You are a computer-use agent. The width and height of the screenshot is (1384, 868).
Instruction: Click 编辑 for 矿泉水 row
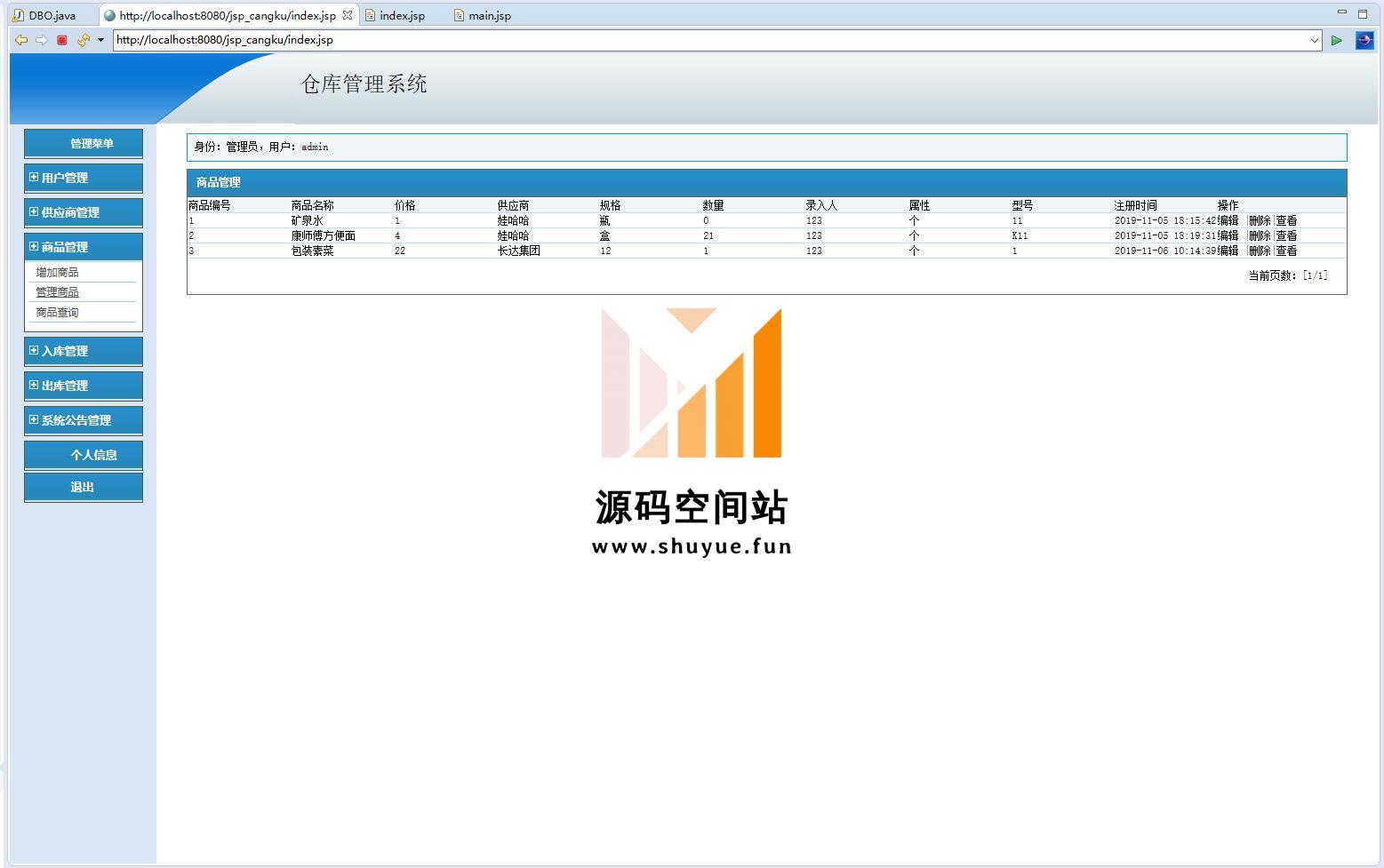(1228, 220)
